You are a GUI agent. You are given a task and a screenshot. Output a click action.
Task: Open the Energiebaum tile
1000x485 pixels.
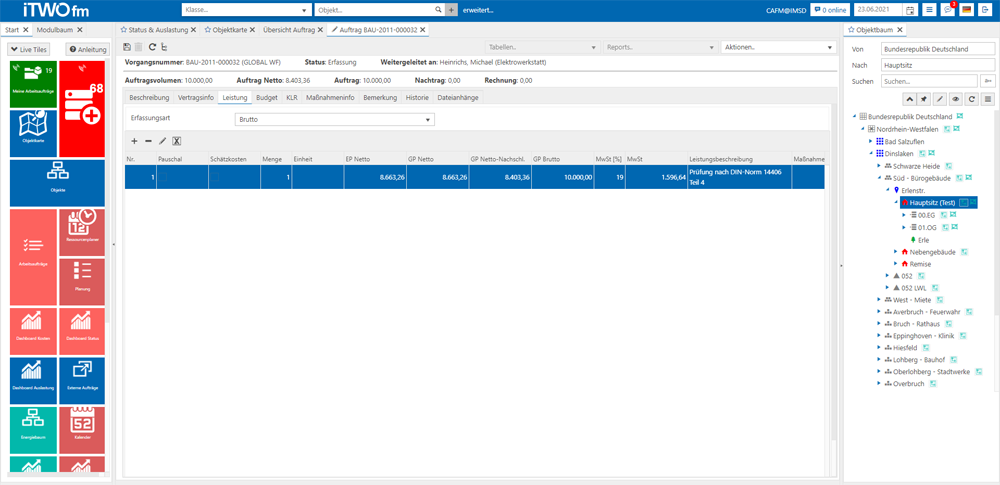[x=33, y=429]
